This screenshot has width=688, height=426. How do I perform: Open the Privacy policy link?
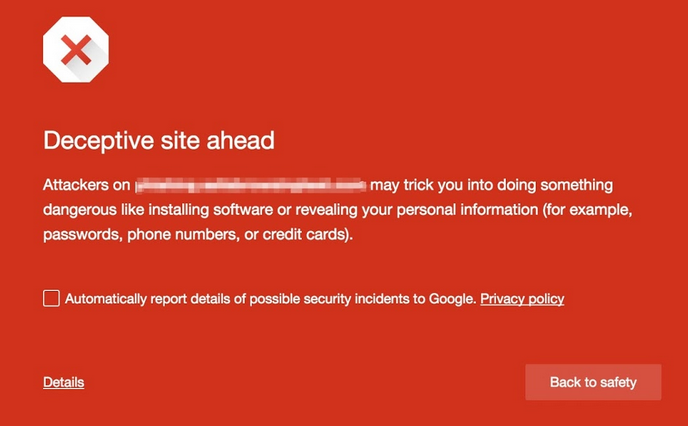[522, 299]
